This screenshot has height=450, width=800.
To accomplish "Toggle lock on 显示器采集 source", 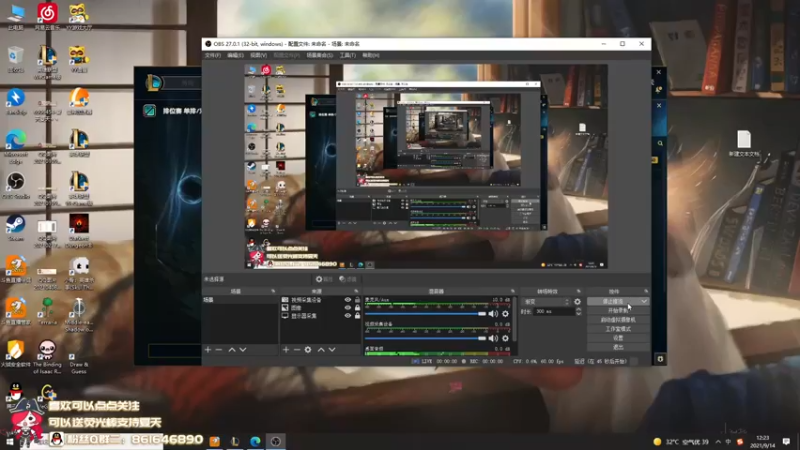I will [x=358, y=316].
